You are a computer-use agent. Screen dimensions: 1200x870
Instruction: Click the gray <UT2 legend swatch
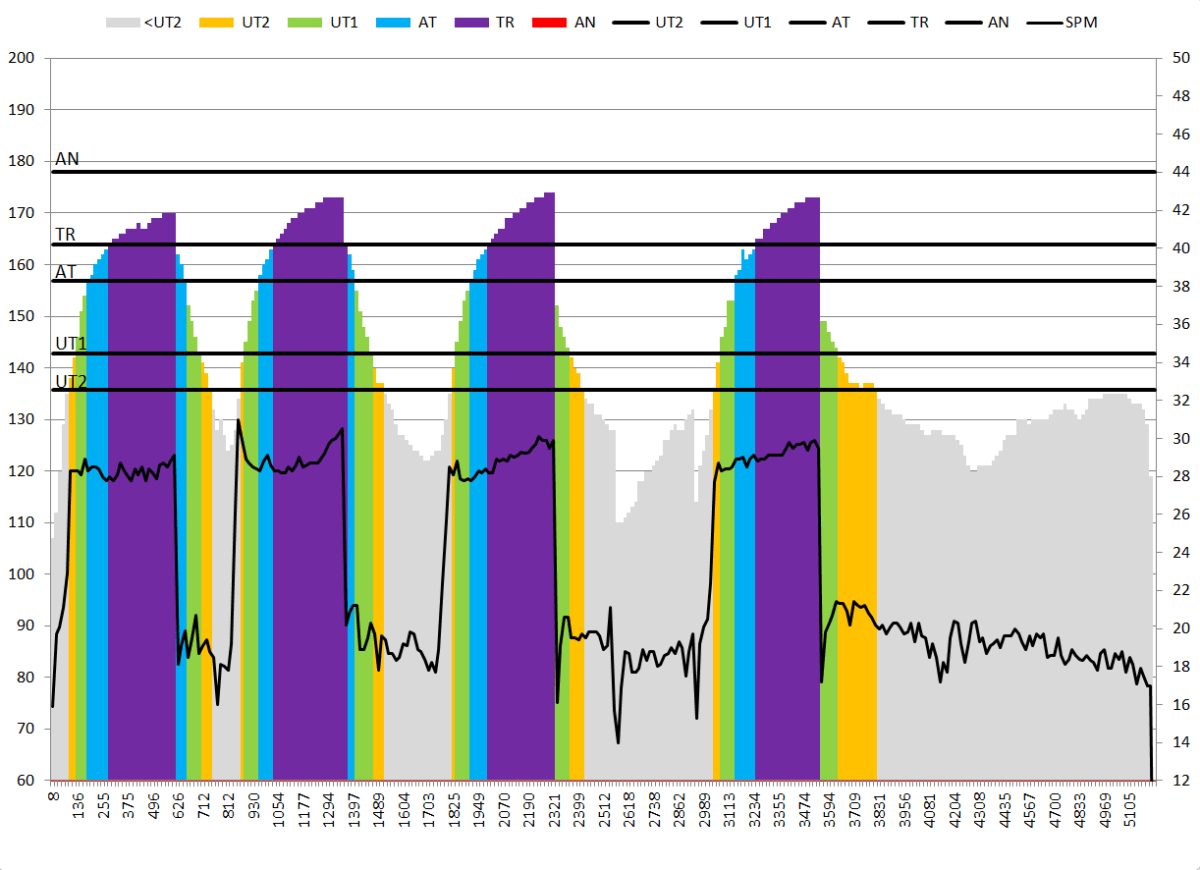tap(123, 21)
